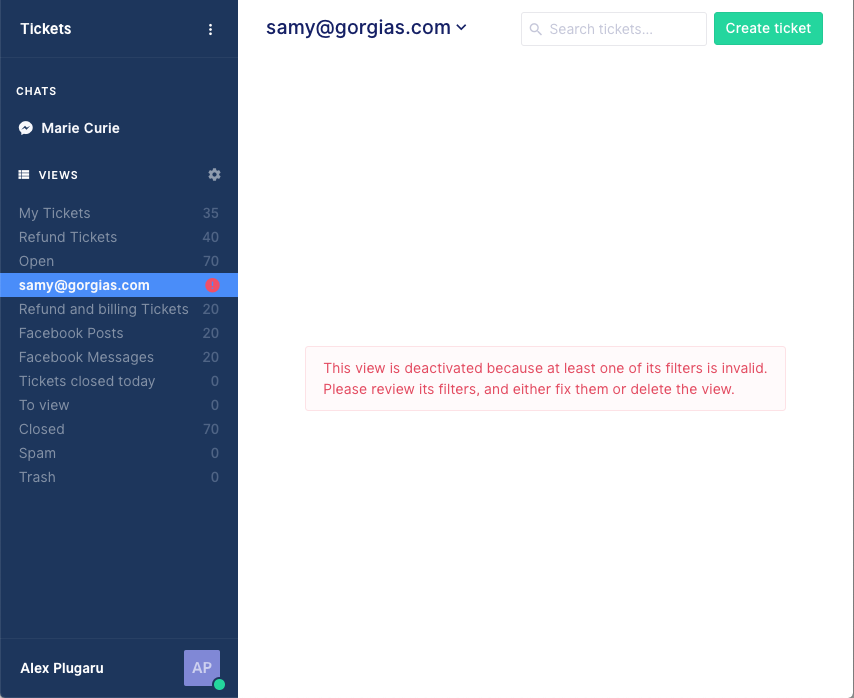Click the Create ticket button

coord(768,28)
